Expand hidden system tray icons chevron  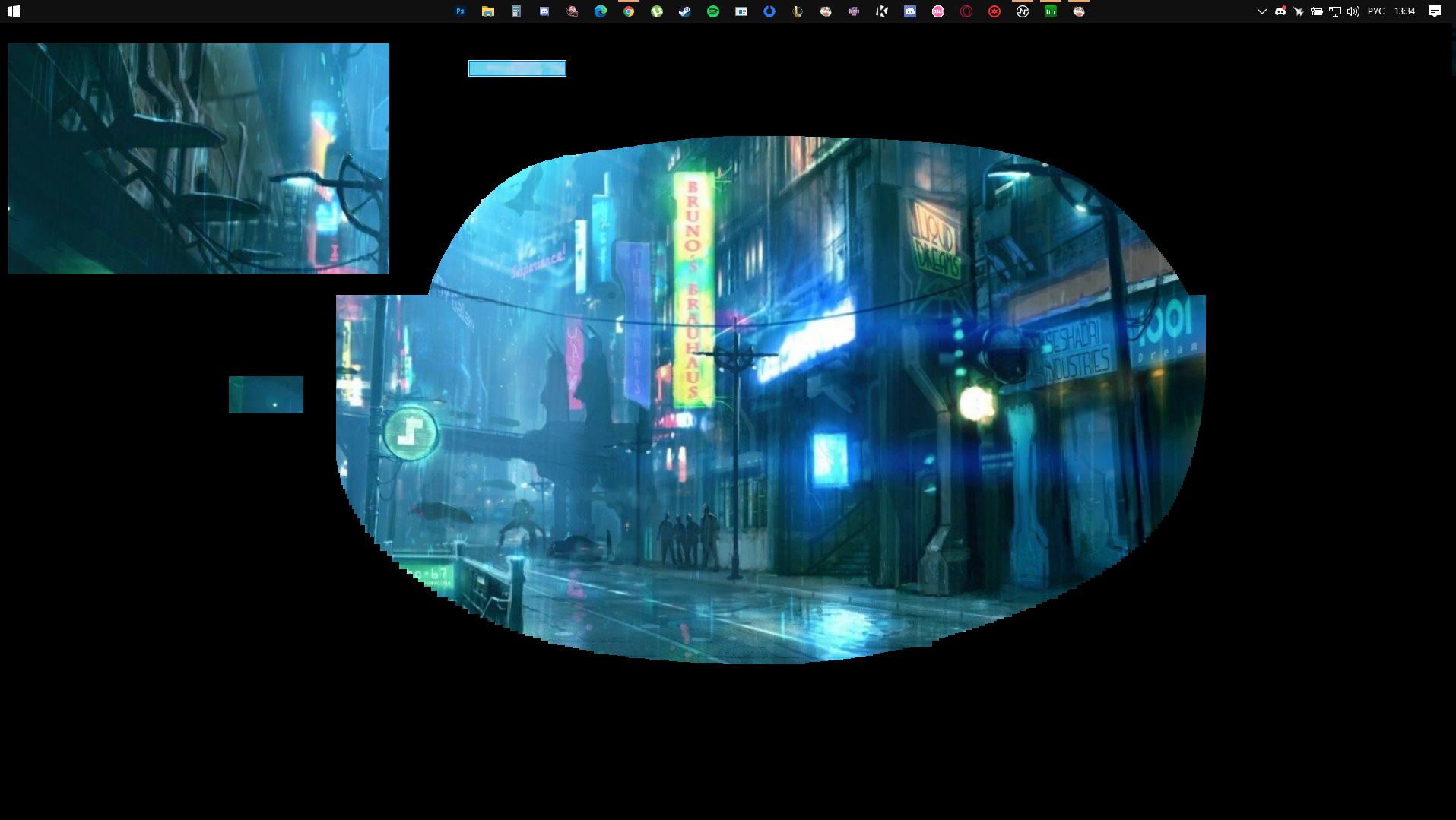pyautogui.click(x=1262, y=11)
